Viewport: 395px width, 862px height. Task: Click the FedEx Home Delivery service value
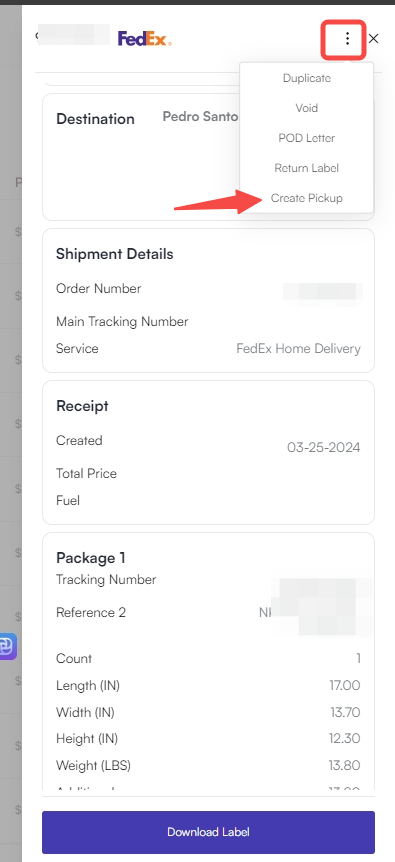(x=298, y=349)
